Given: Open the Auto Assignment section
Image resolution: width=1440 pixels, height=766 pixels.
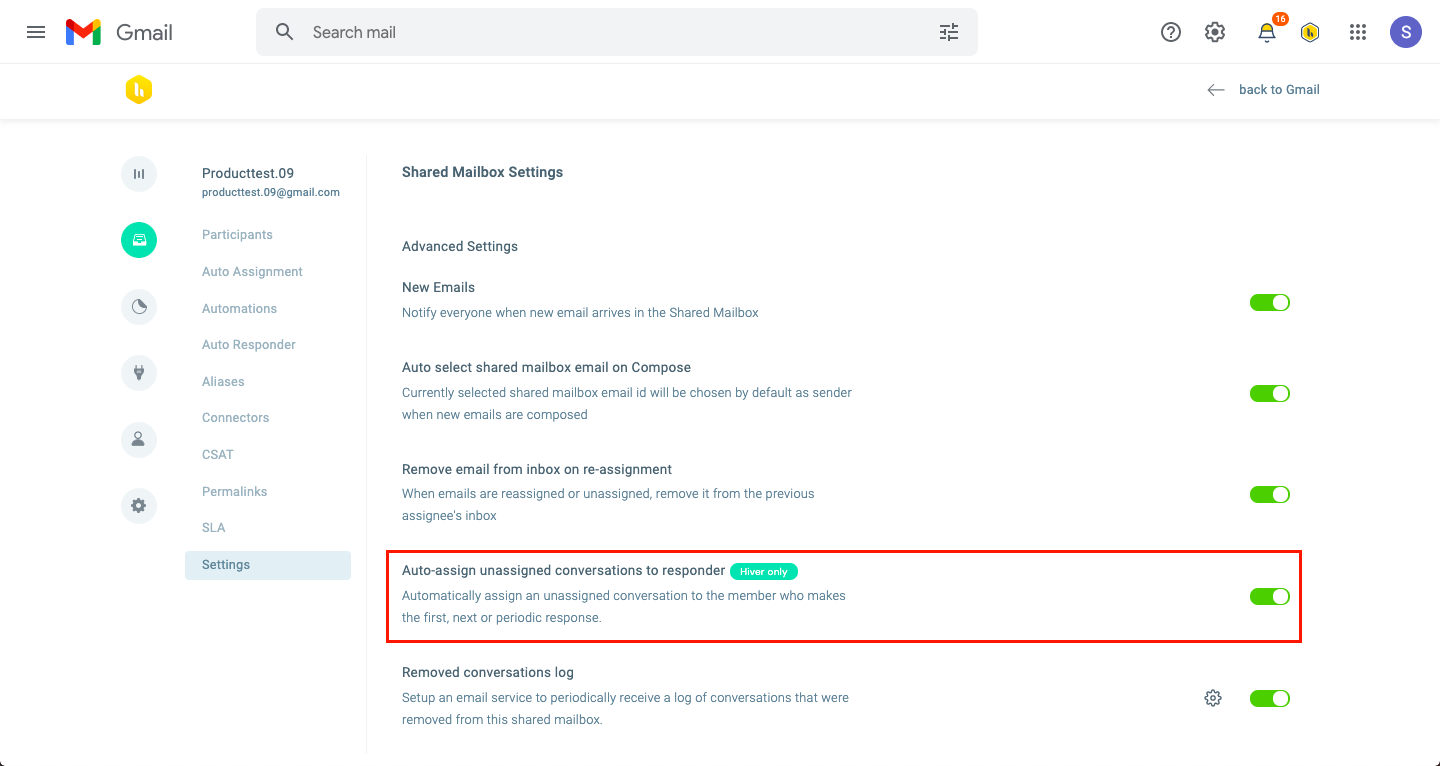Looking at the screenshot, I should tap(252, 272).
